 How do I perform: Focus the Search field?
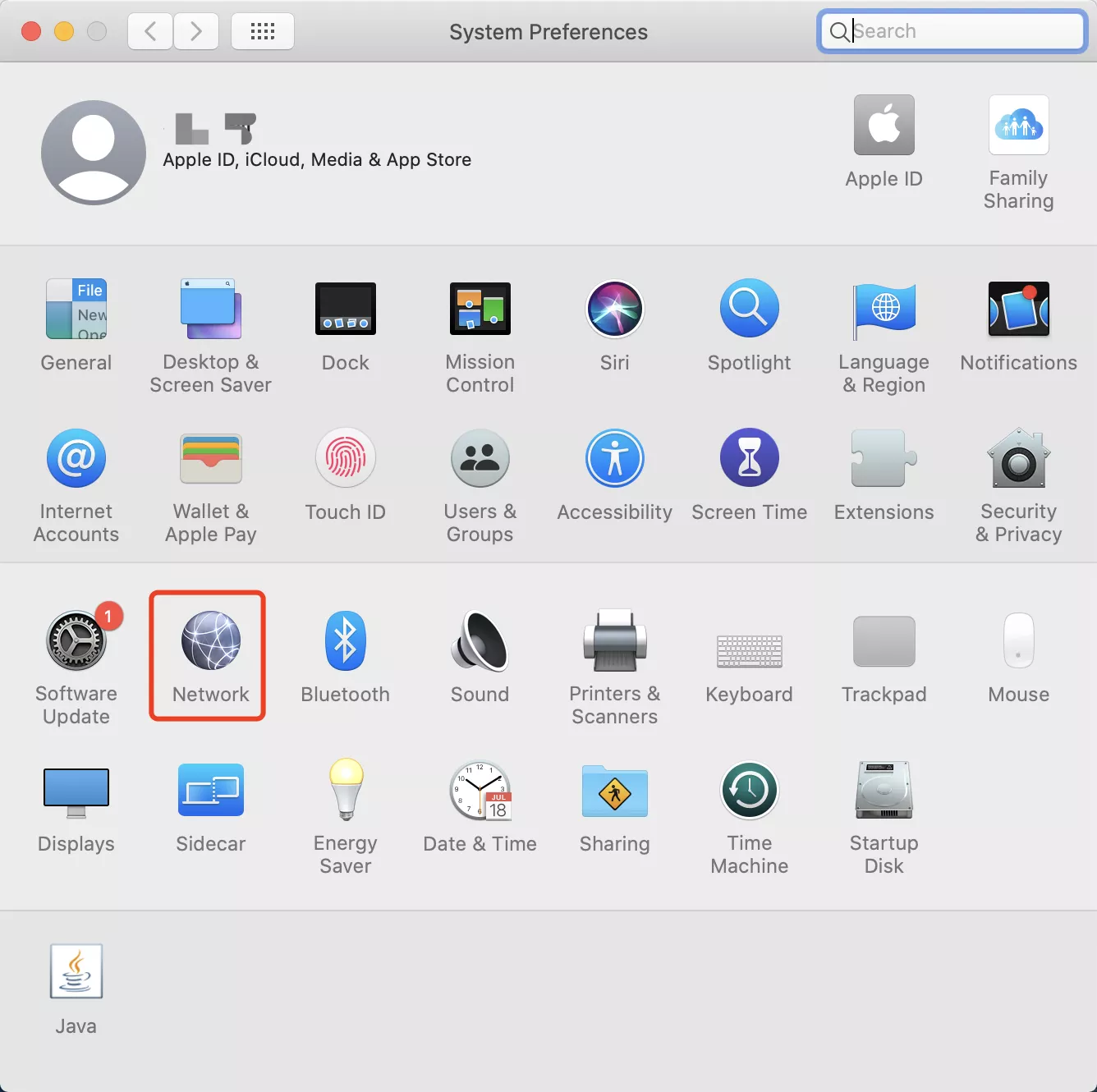coord(952,31)
